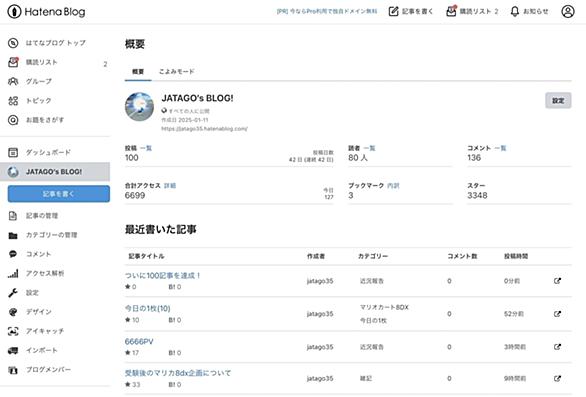Open external link for ついに100記事を達成！

click(557, 281)
